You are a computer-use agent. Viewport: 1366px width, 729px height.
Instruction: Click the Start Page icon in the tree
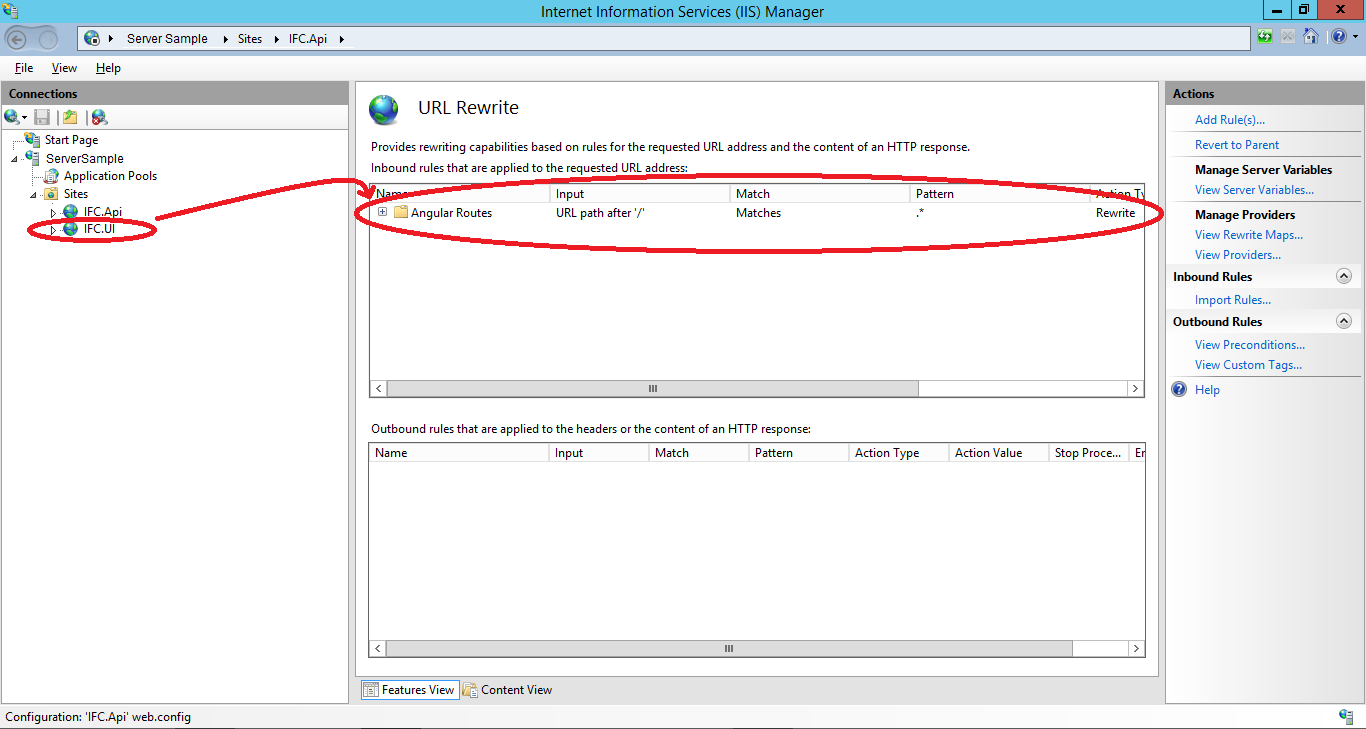click(33, 140)
